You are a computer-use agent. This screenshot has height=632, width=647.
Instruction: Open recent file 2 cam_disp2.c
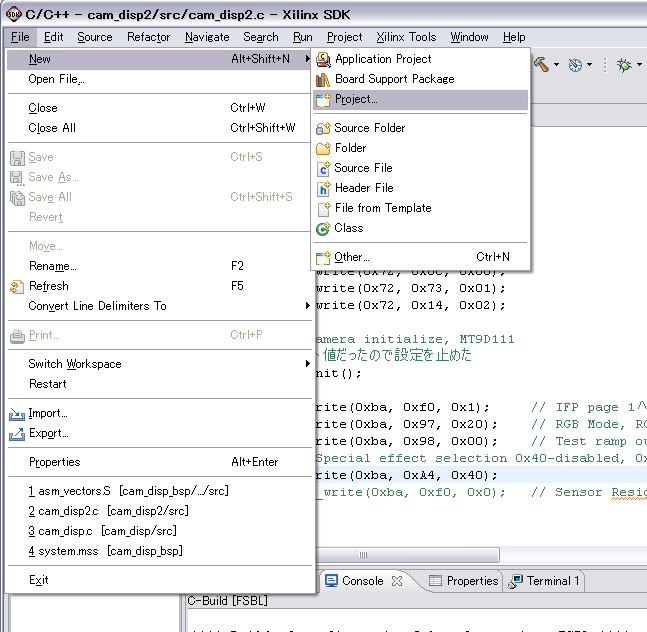tap(159, 511)
